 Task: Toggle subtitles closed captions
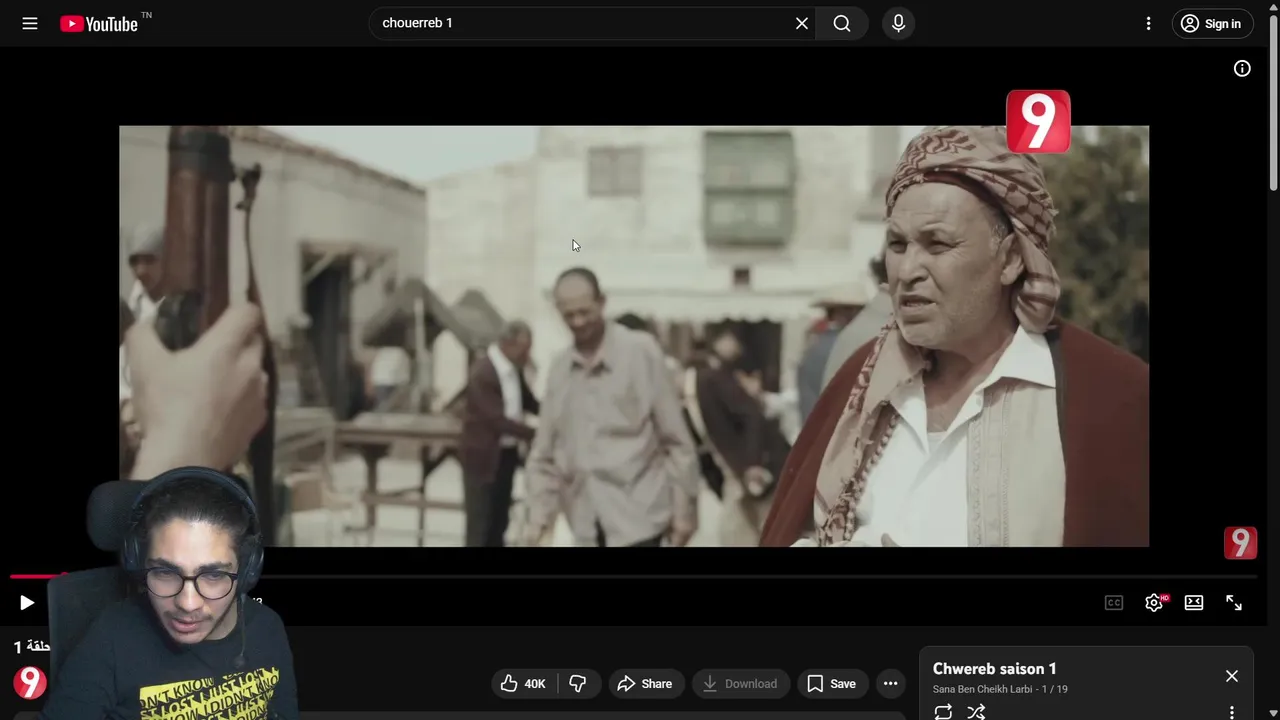click(x=1114, y=602)
